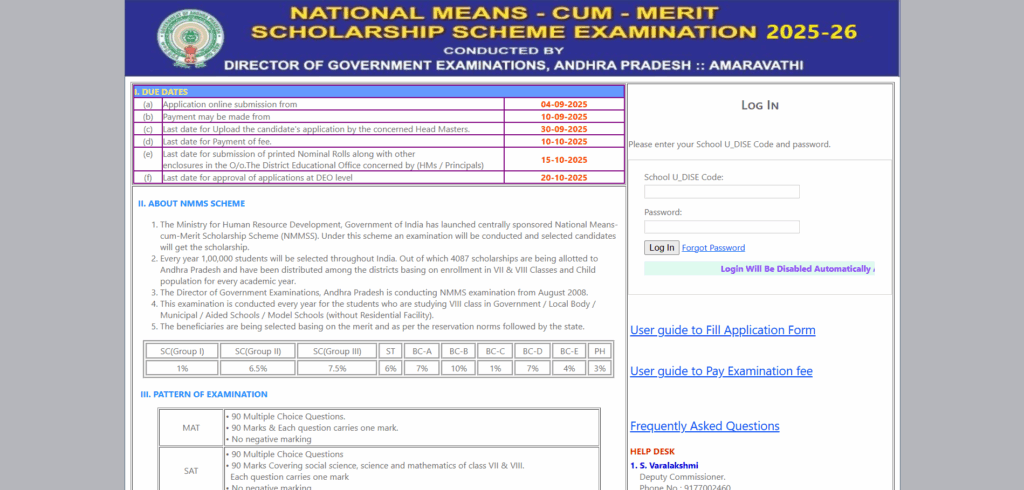1024x490 pixels.
Task: Select the MAT row label in pattern table
Action: (x=191, y=428)
